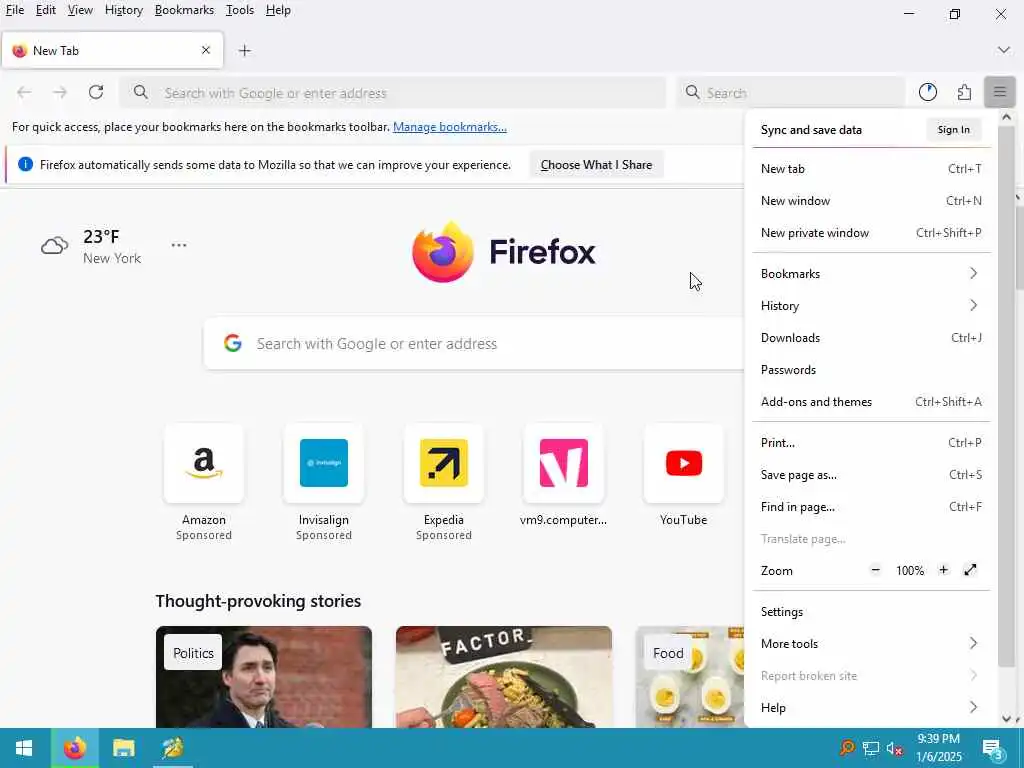Click the muted volume tray icon

tap(895, 748)
